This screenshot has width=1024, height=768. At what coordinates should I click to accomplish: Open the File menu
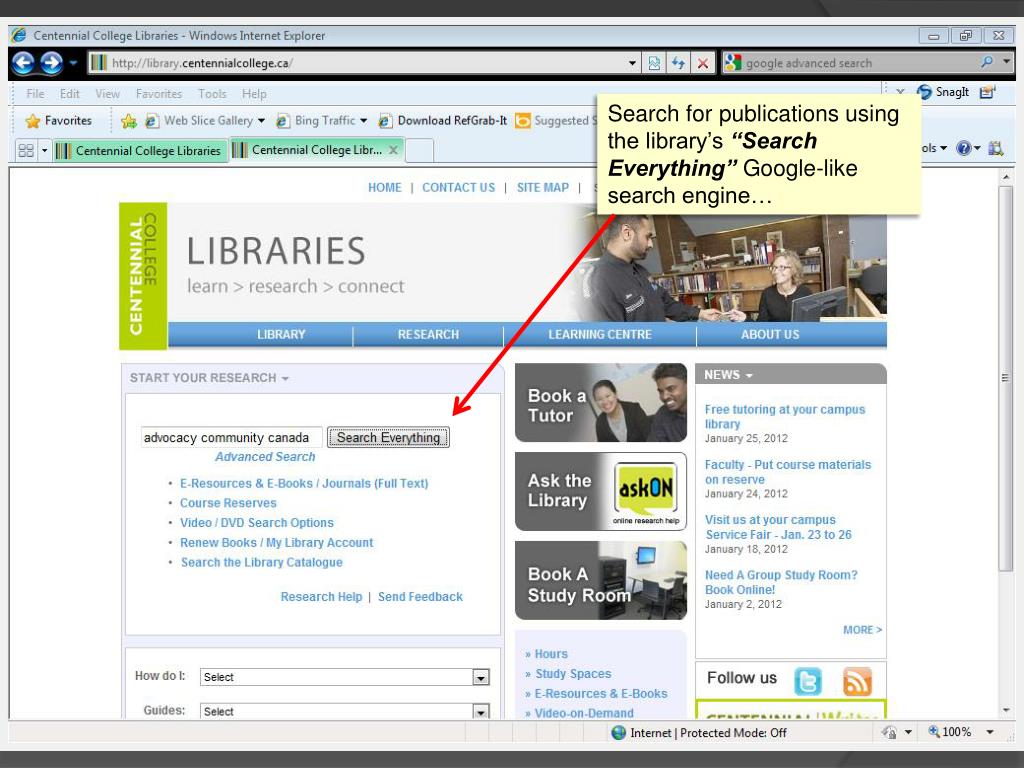(x=35, y=93)
